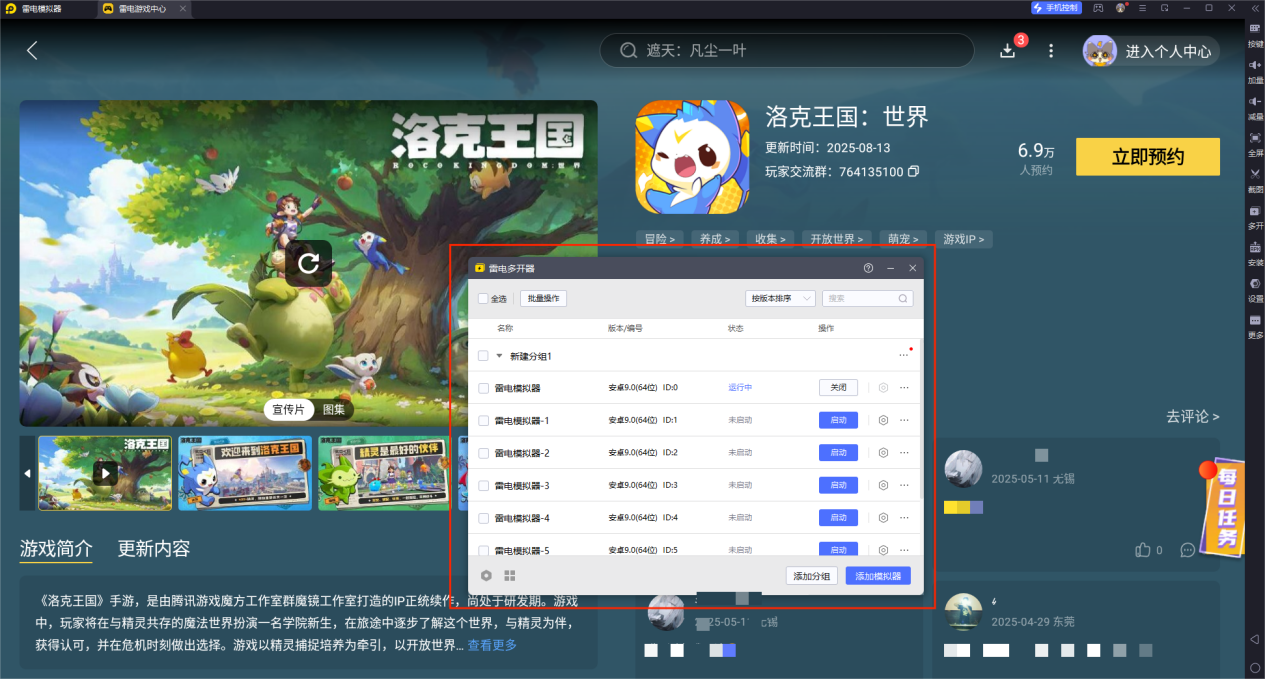Click previous arrow on thumbnail strip

[27, 473]
